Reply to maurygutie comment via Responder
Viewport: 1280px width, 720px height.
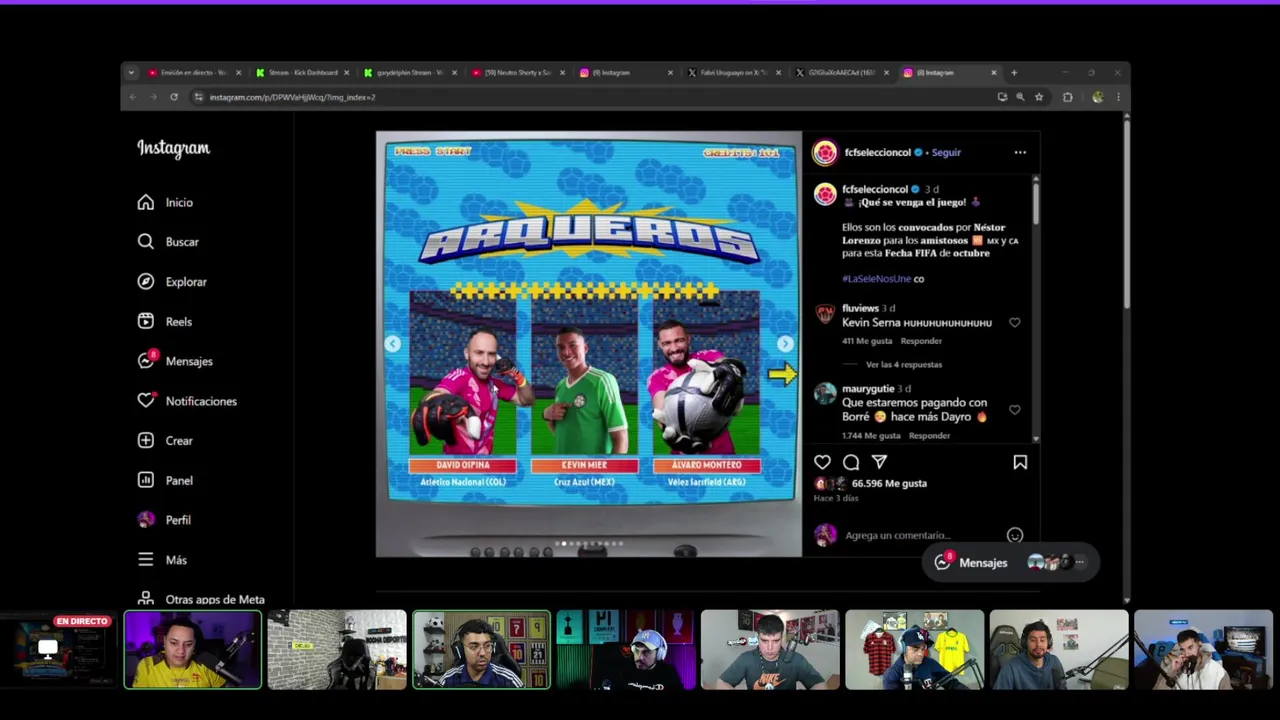(929, 436)
